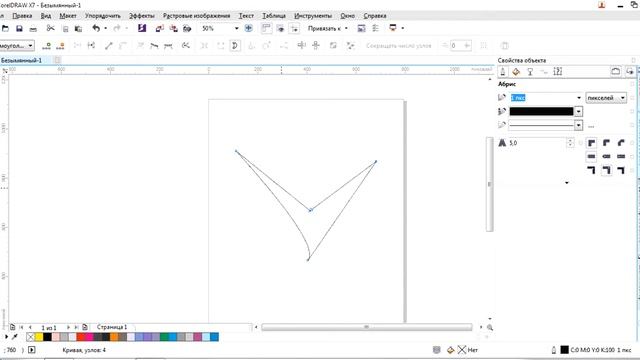Select the extended square cap option
Screen dimensions: 640x360
(621, 156)
